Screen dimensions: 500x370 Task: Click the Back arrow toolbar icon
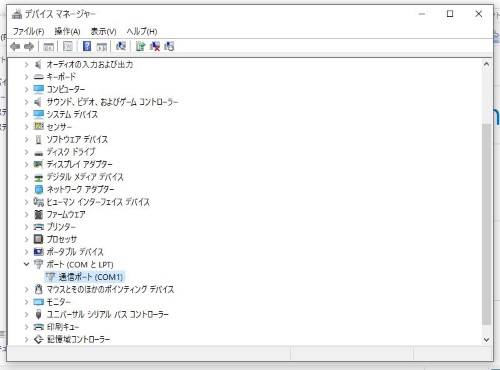click(x=15, y=46)
